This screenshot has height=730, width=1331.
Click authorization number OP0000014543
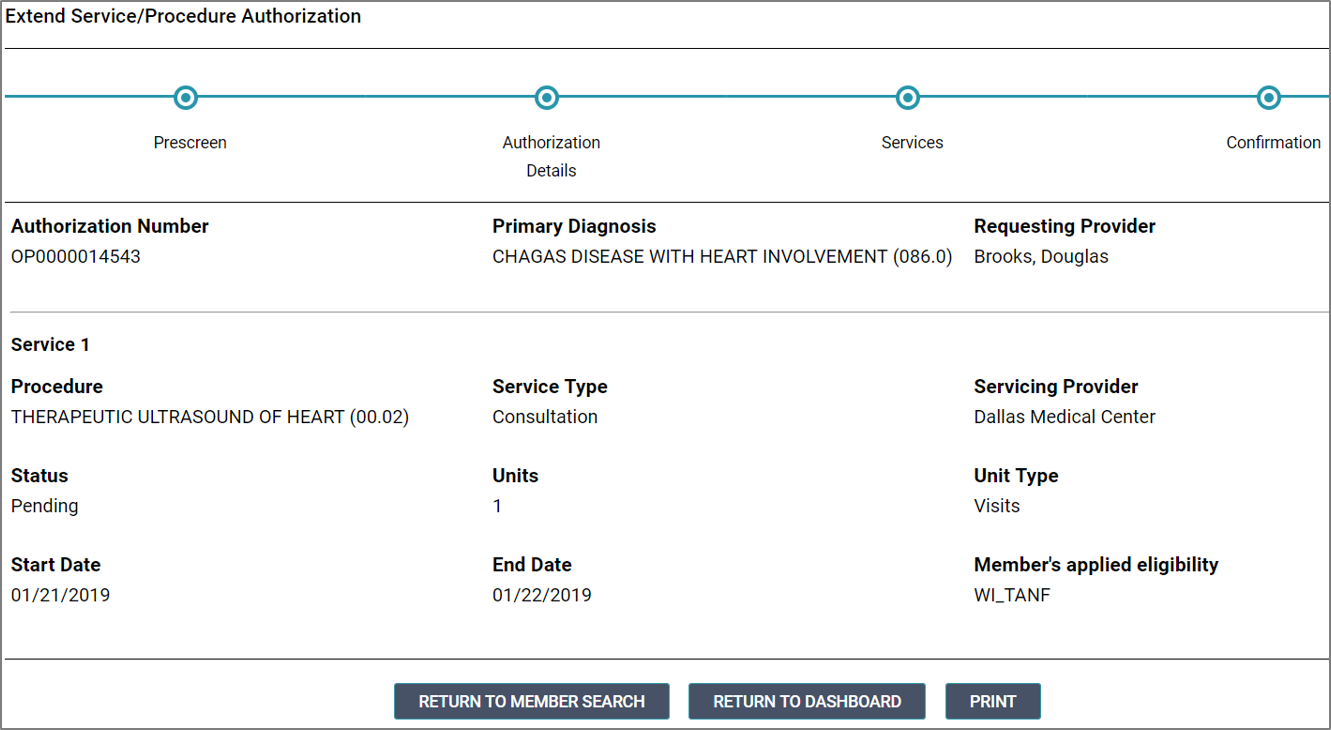click(x=76, y=257)
